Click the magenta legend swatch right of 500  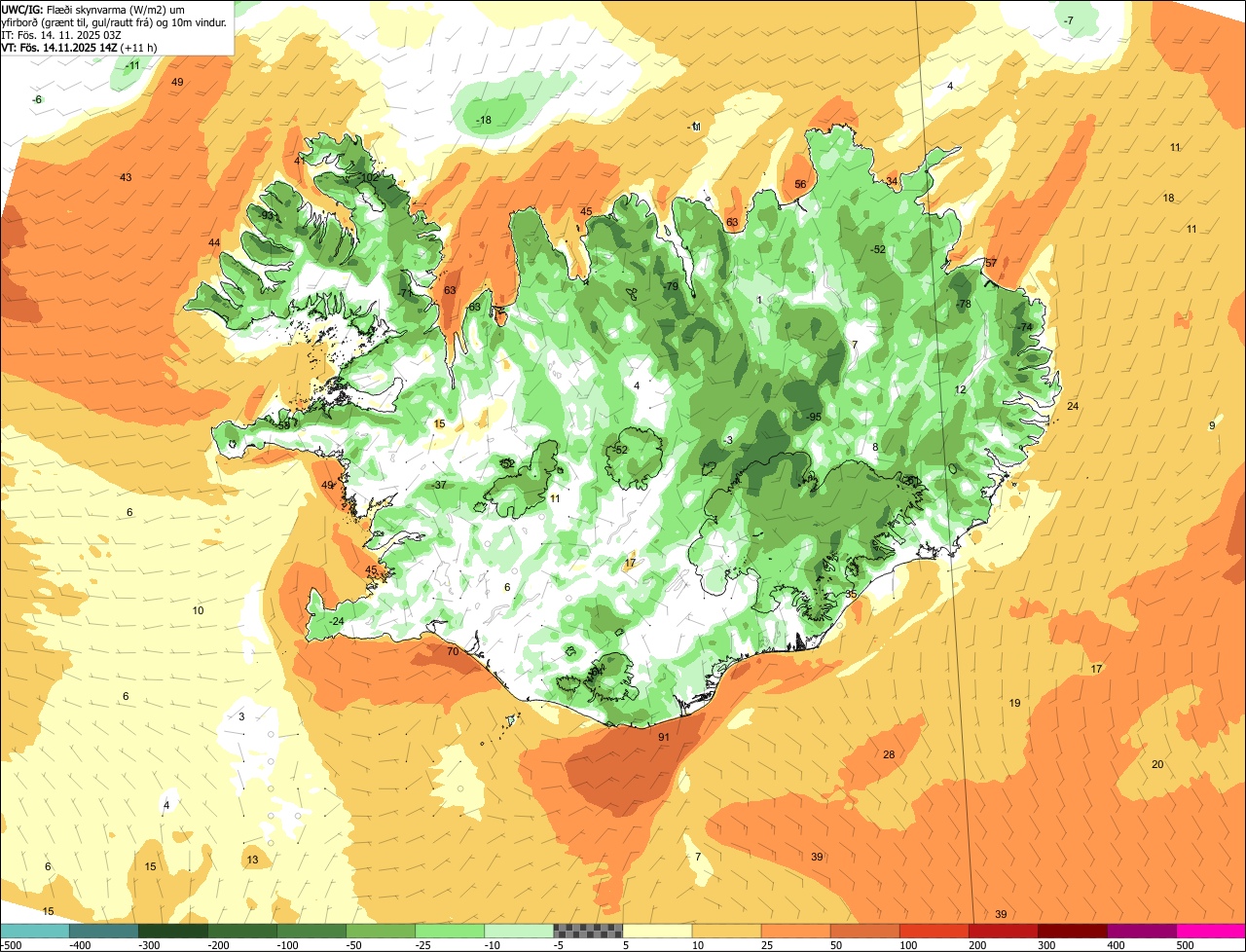[1211, 931]
